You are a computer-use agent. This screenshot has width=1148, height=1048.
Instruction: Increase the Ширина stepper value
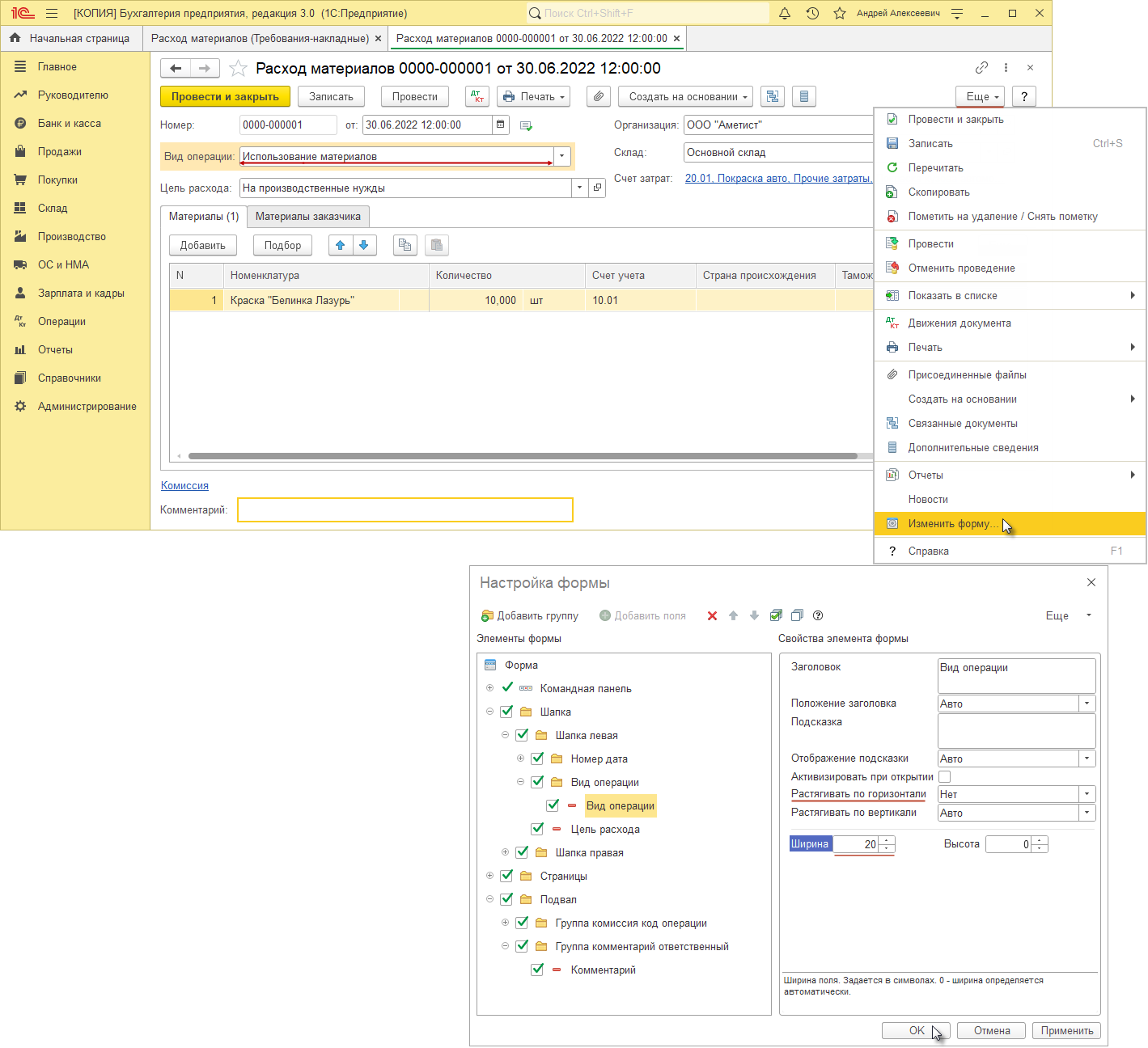coord(887,840)
